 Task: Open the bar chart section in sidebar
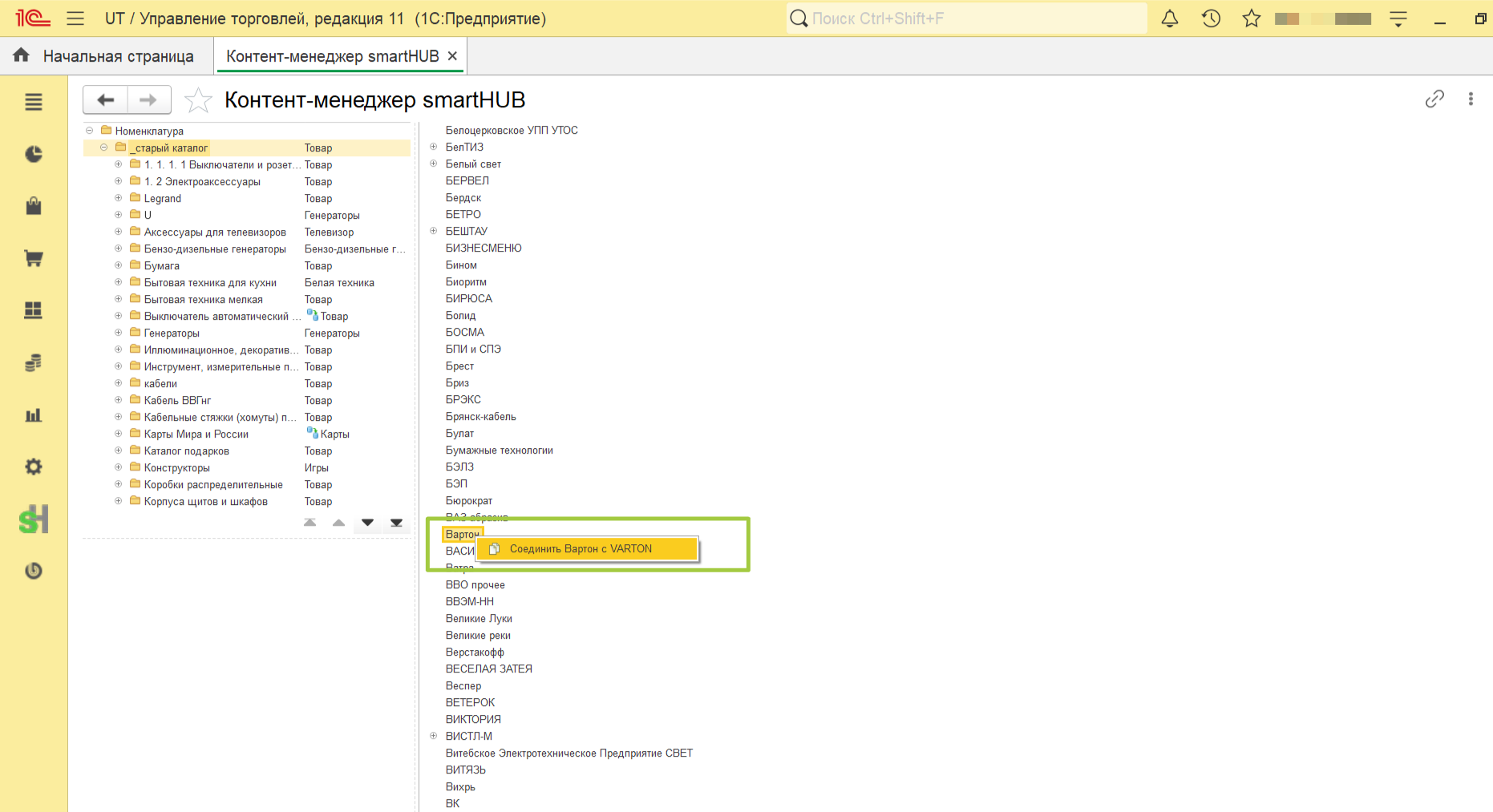pyautogui.click(x=34, y=414)
